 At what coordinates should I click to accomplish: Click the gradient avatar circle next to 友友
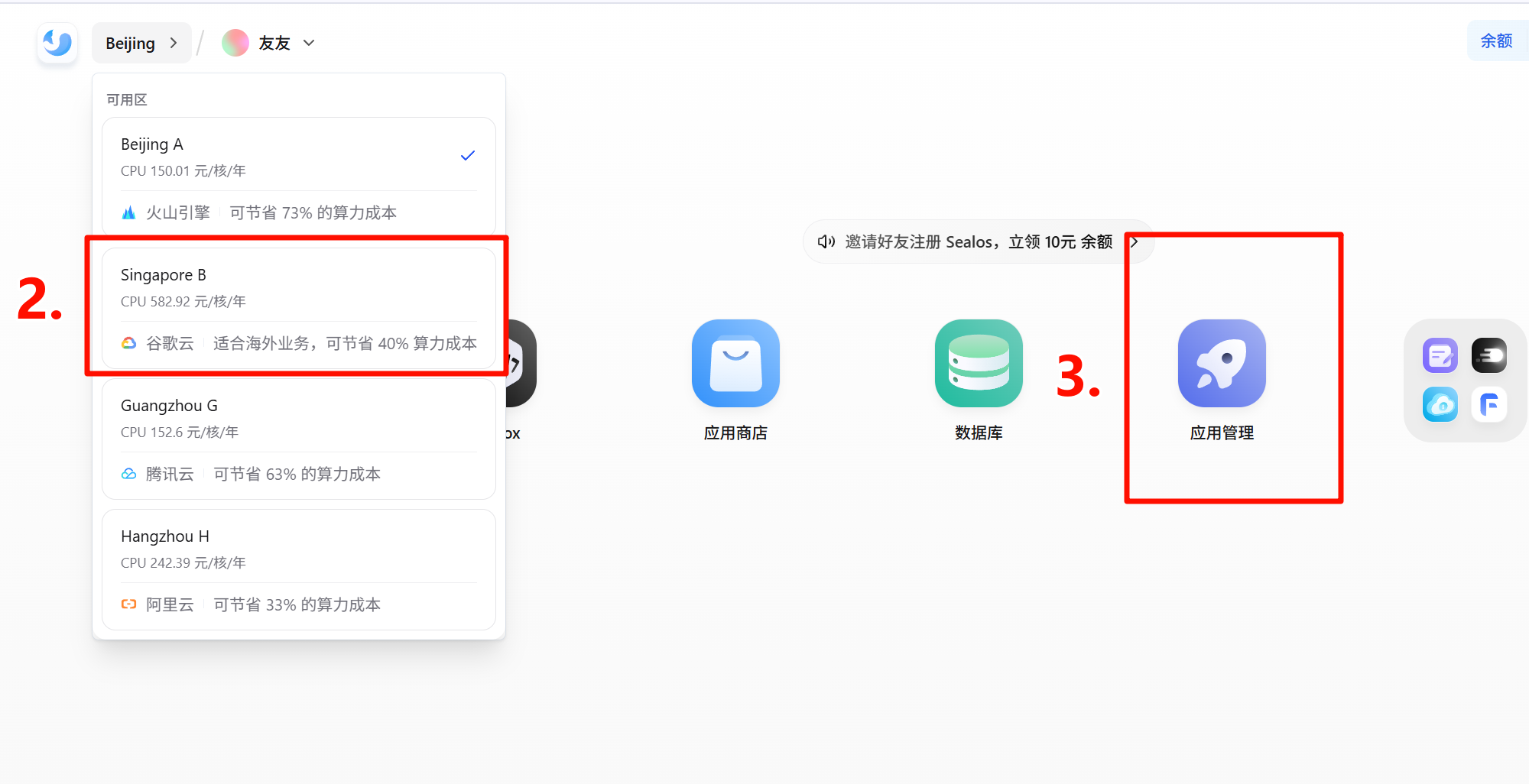point(235,43)
